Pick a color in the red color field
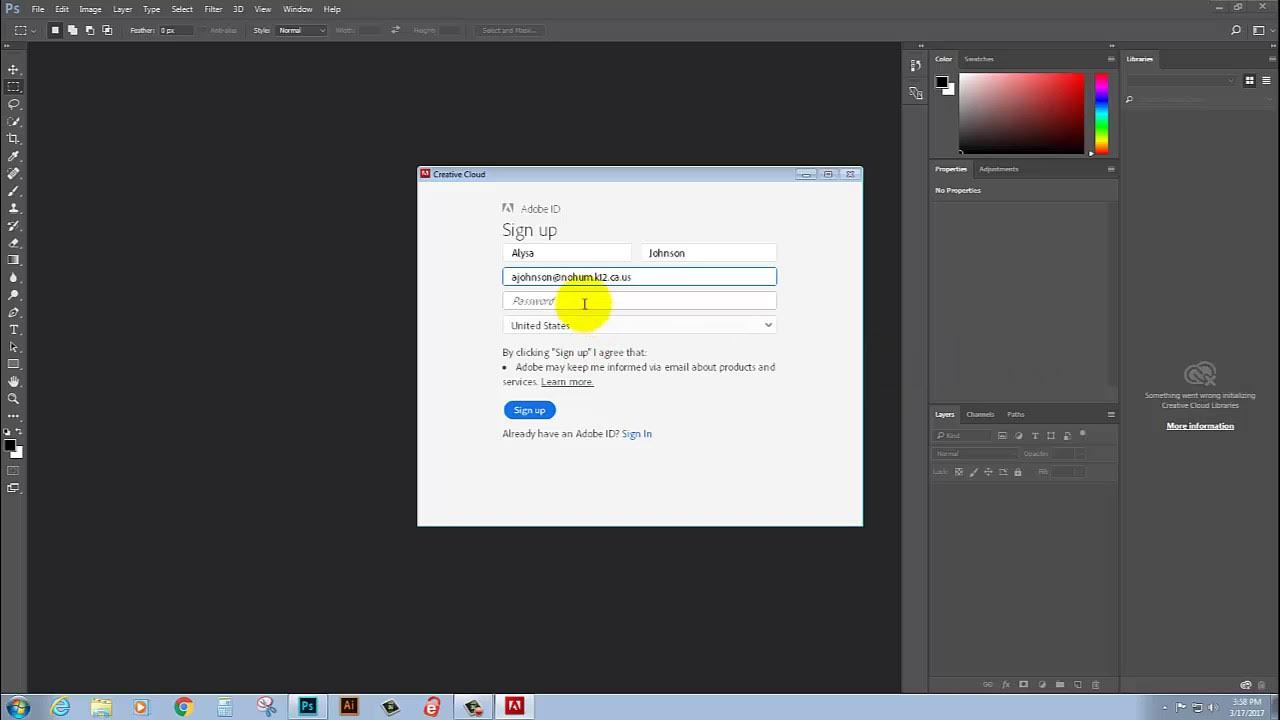The height and width of the screenshot is (720, 1280). coord(1021,113)
